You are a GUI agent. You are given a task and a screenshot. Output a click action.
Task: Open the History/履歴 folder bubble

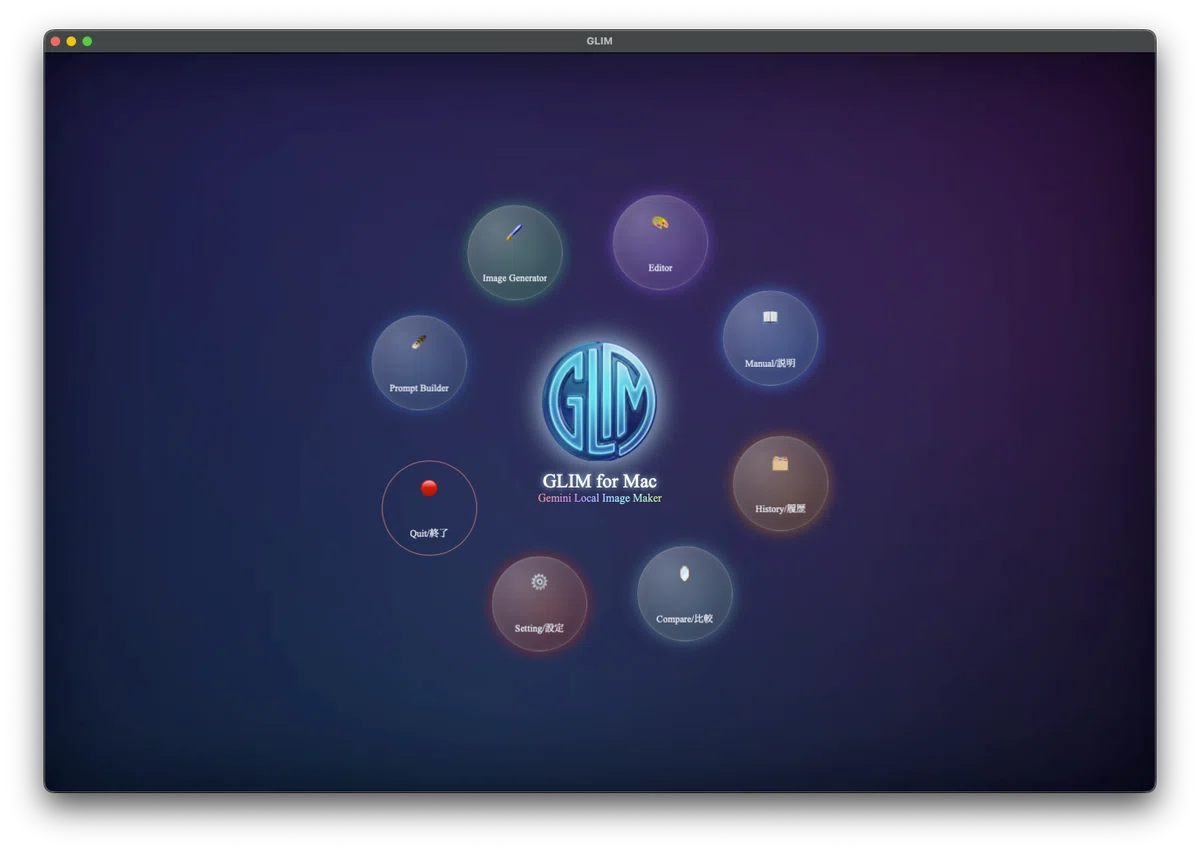pos(780,483)
